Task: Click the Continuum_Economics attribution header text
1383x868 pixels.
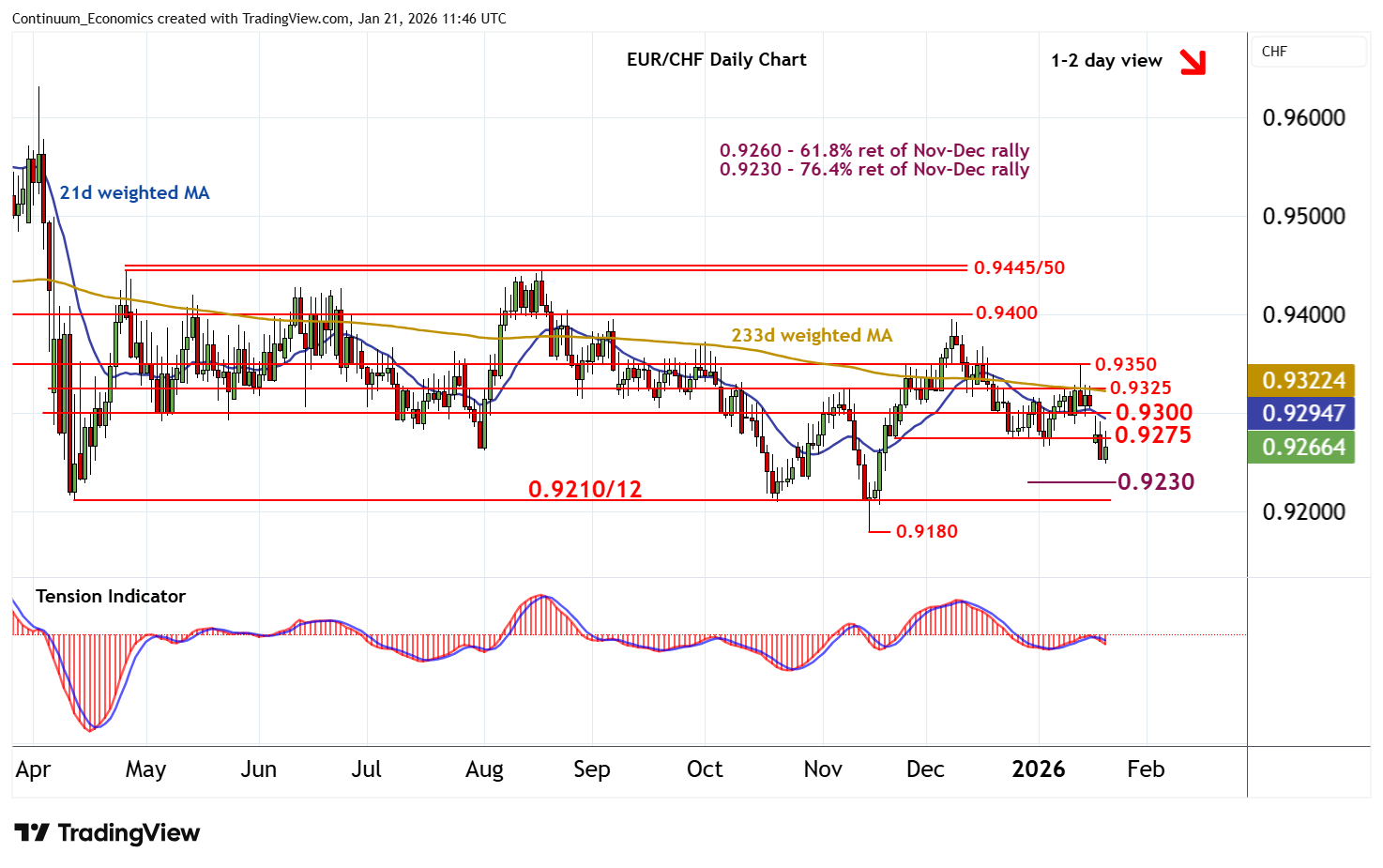Action: coord(258,18)
